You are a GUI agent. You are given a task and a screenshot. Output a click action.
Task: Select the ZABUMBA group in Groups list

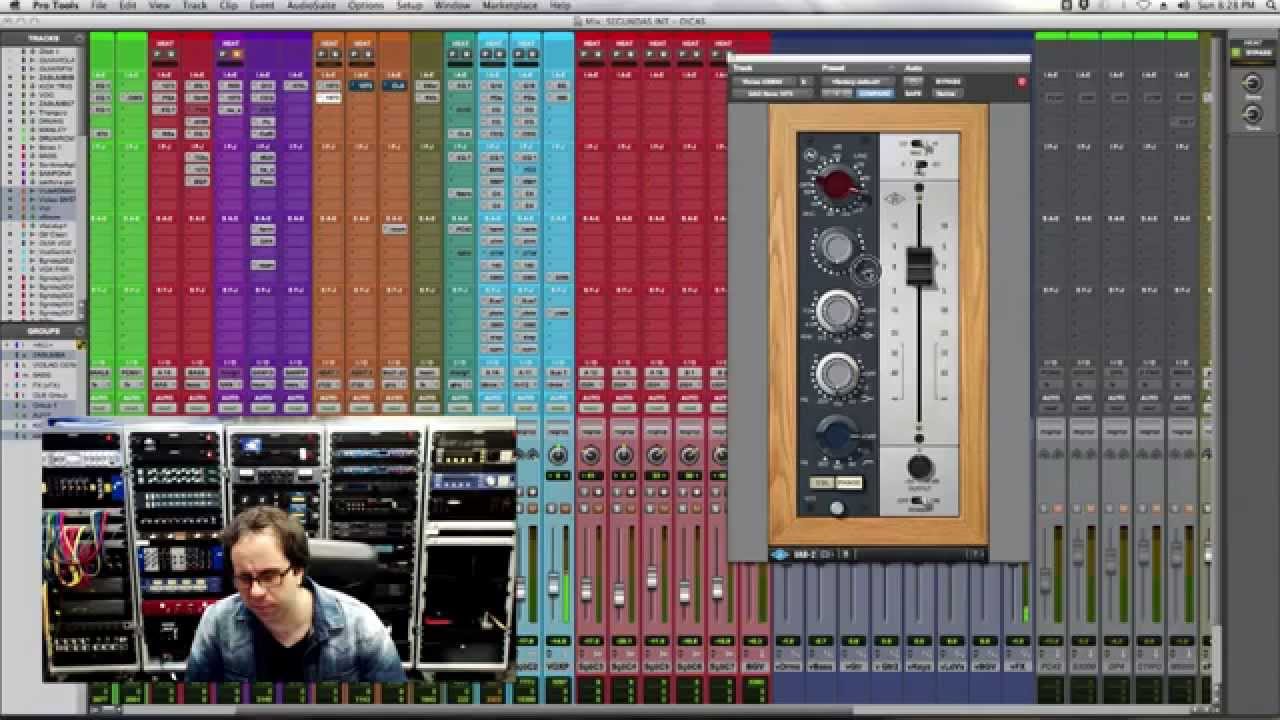[x=50, y=354]
